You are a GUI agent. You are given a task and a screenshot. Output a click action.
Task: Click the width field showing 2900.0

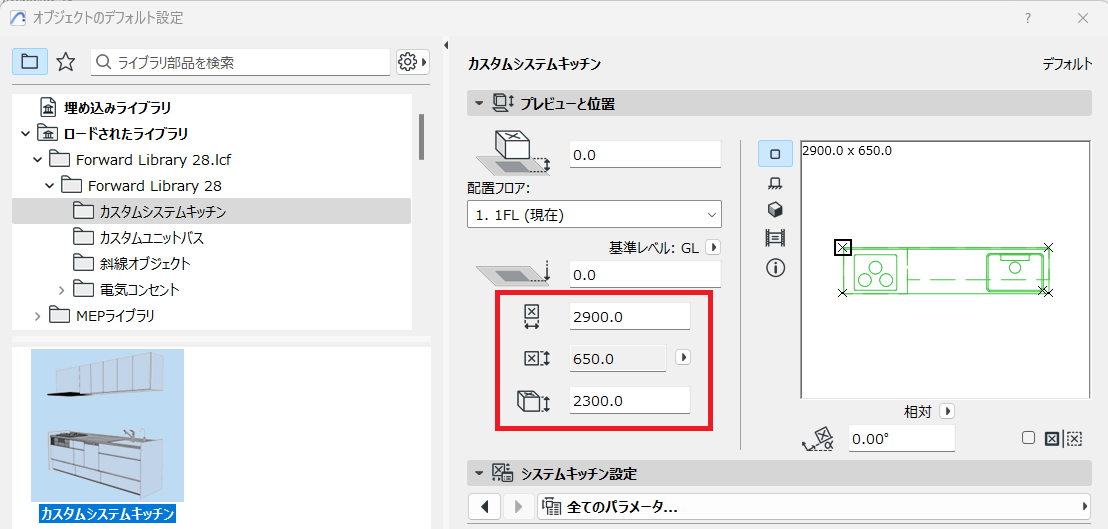click(630, 316)
